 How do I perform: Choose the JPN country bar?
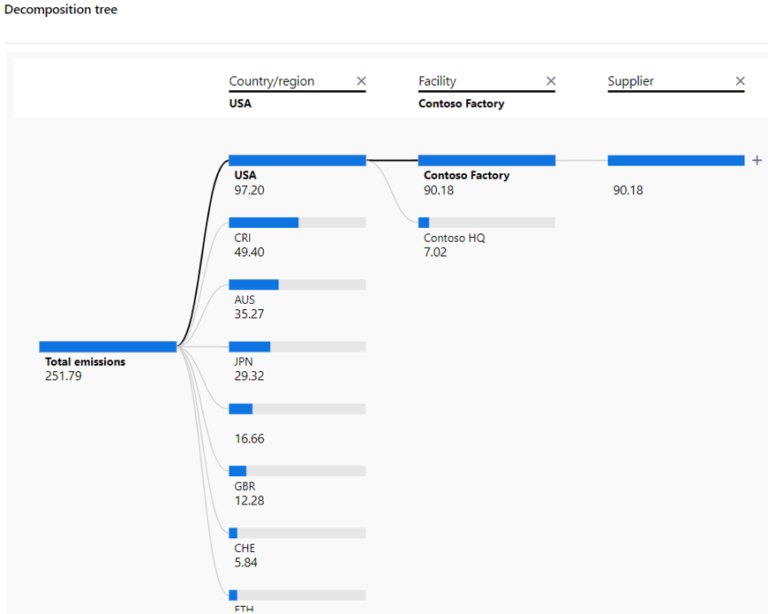297,346
